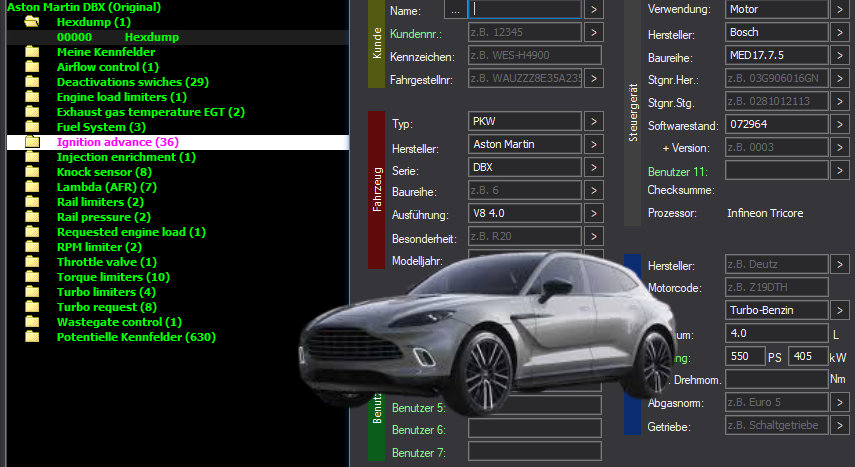Click the Benutzer 7 input field

(535, 451)
